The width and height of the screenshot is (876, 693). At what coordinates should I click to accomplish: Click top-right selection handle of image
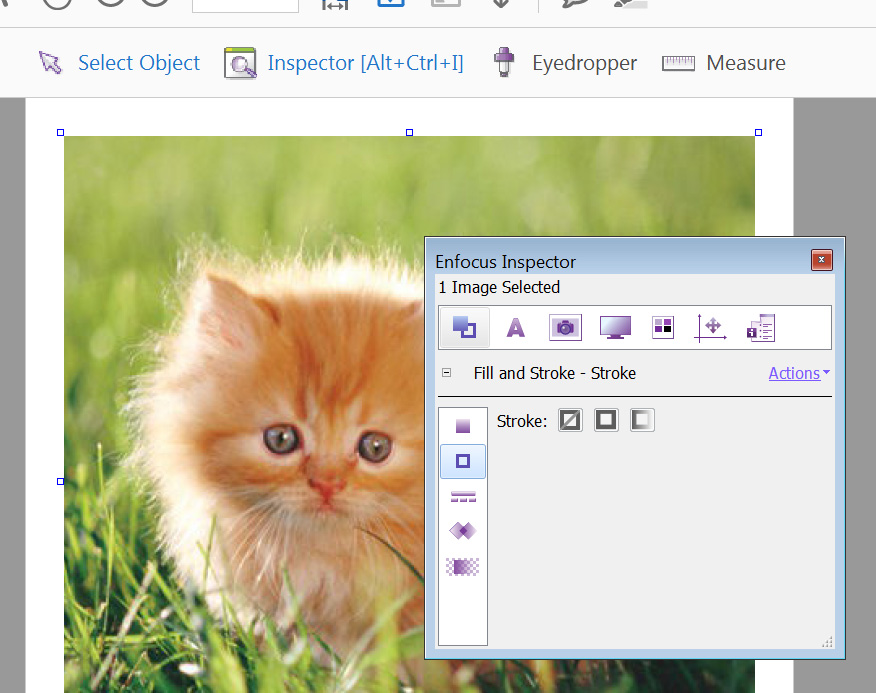(758, 132)
